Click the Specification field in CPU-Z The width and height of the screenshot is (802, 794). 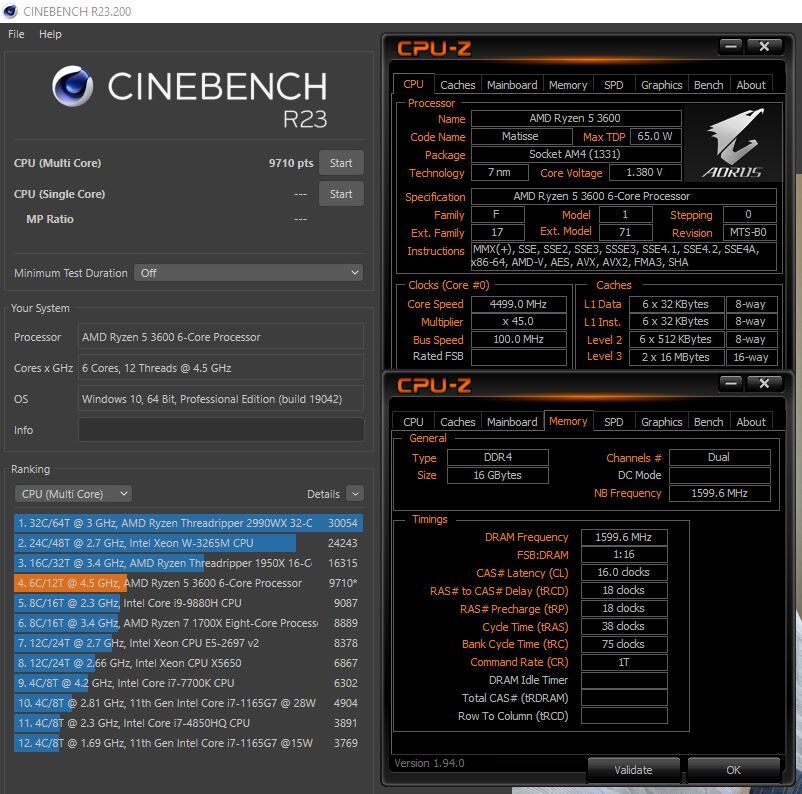(x=623, y=196)
